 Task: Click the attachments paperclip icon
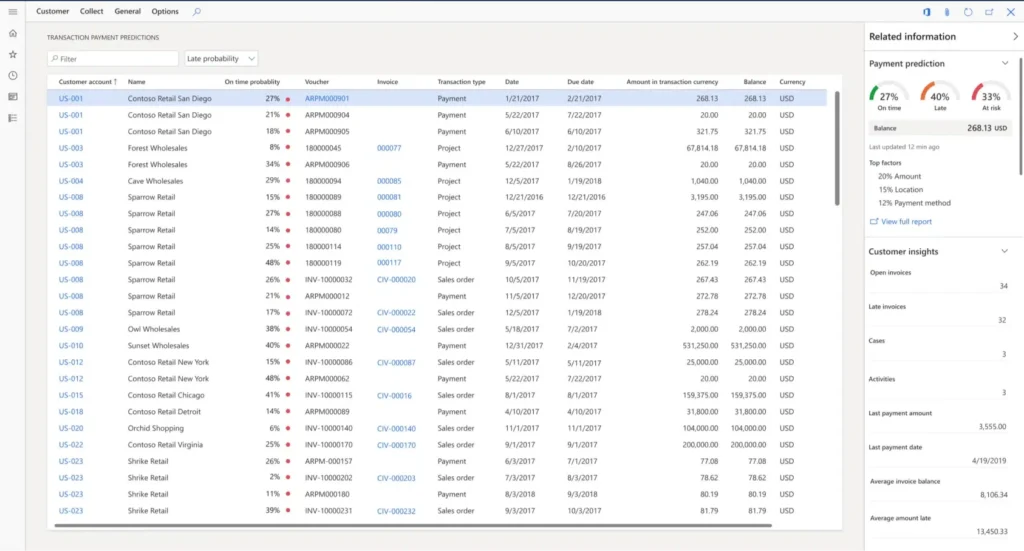pyautogui.click(x=947, y=12)
